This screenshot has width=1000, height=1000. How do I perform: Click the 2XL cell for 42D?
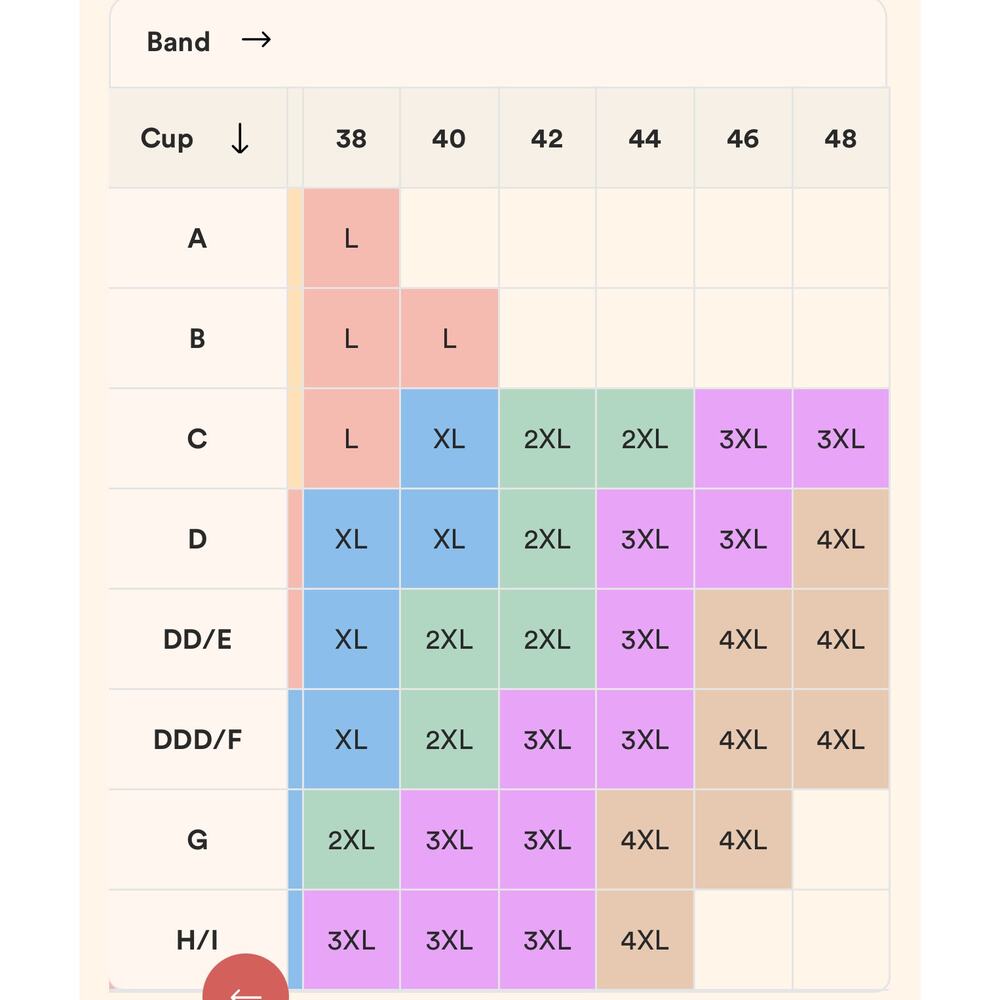(x=547, y=539)
